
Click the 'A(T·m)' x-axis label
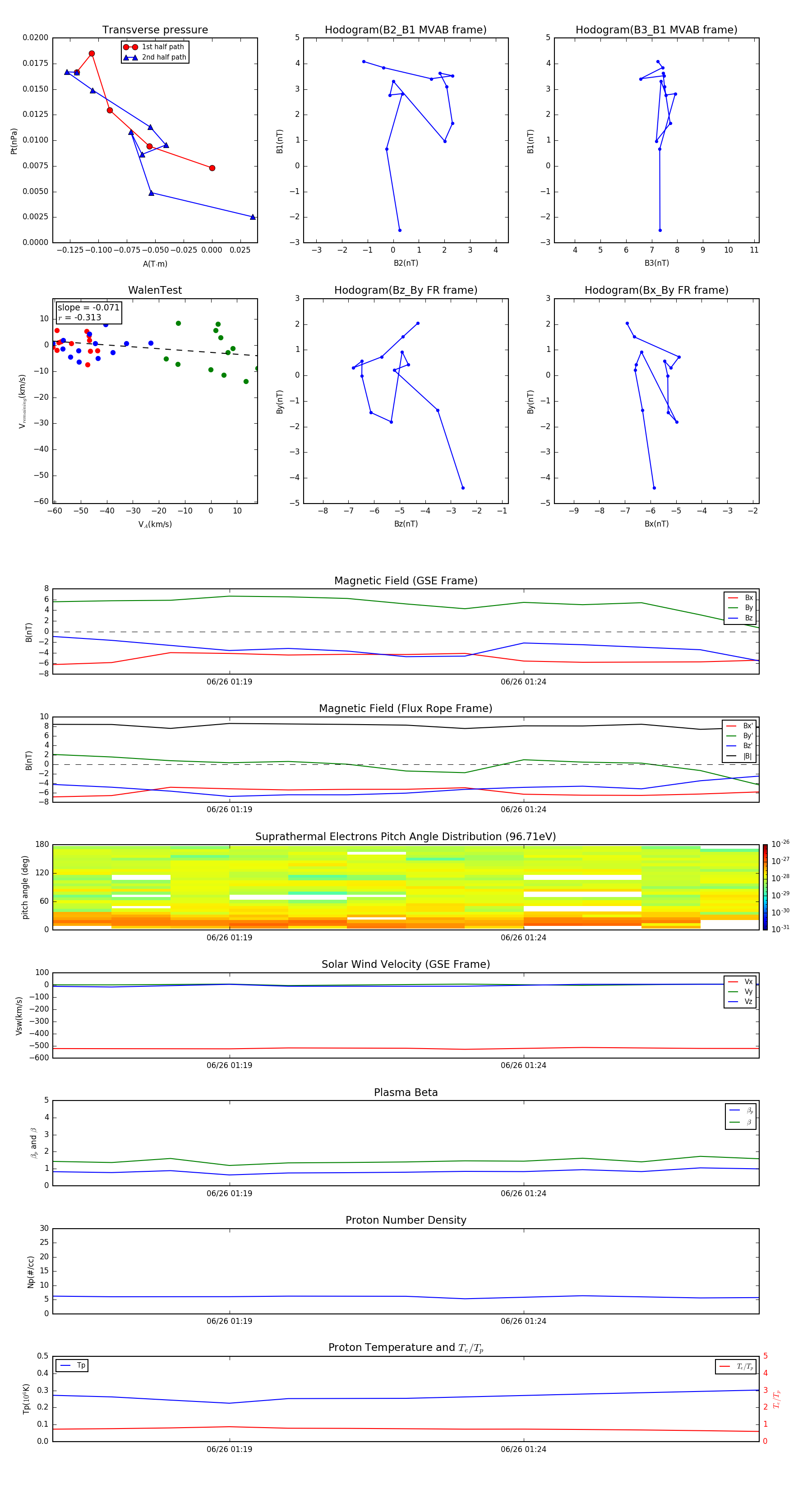(155, 264)
